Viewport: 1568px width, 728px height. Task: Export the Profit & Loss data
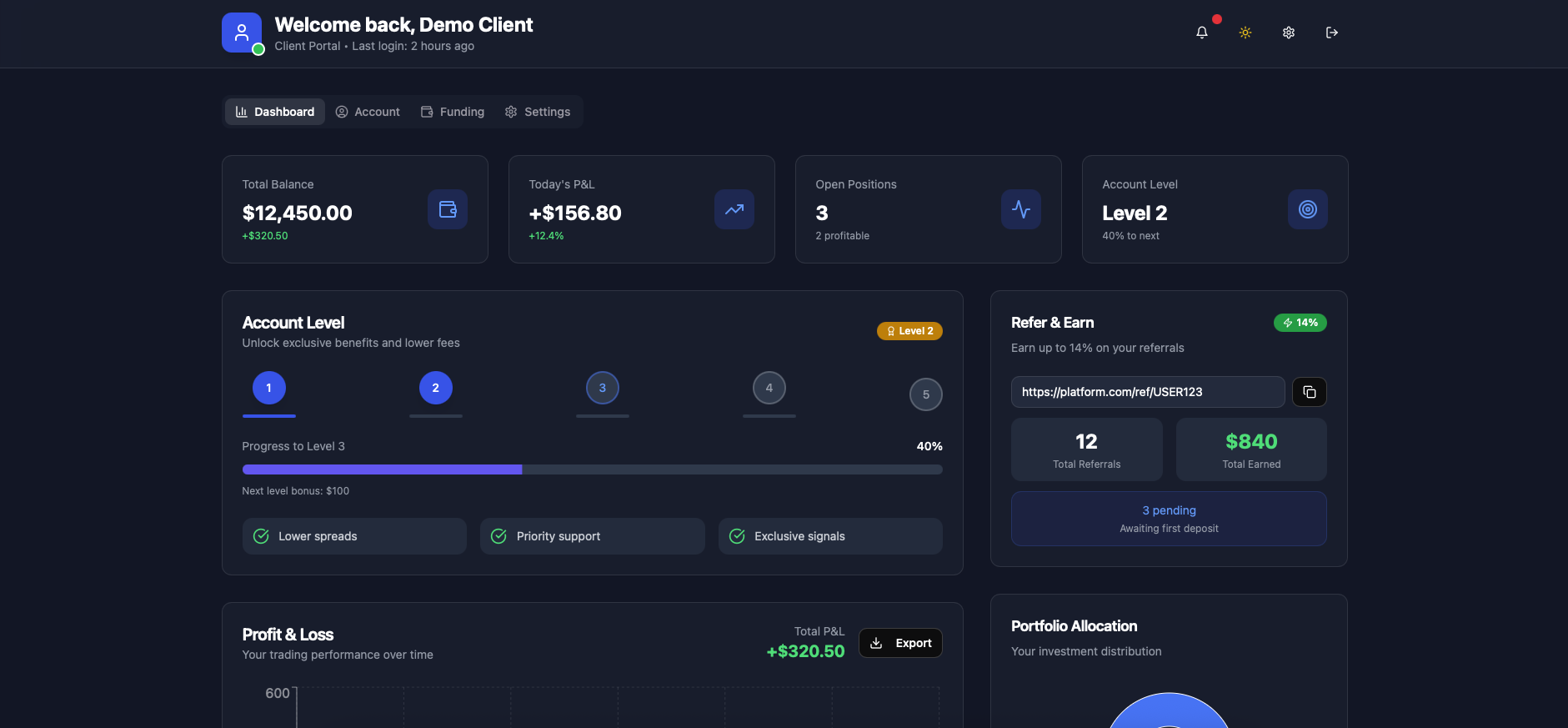(x=900, y=643)
